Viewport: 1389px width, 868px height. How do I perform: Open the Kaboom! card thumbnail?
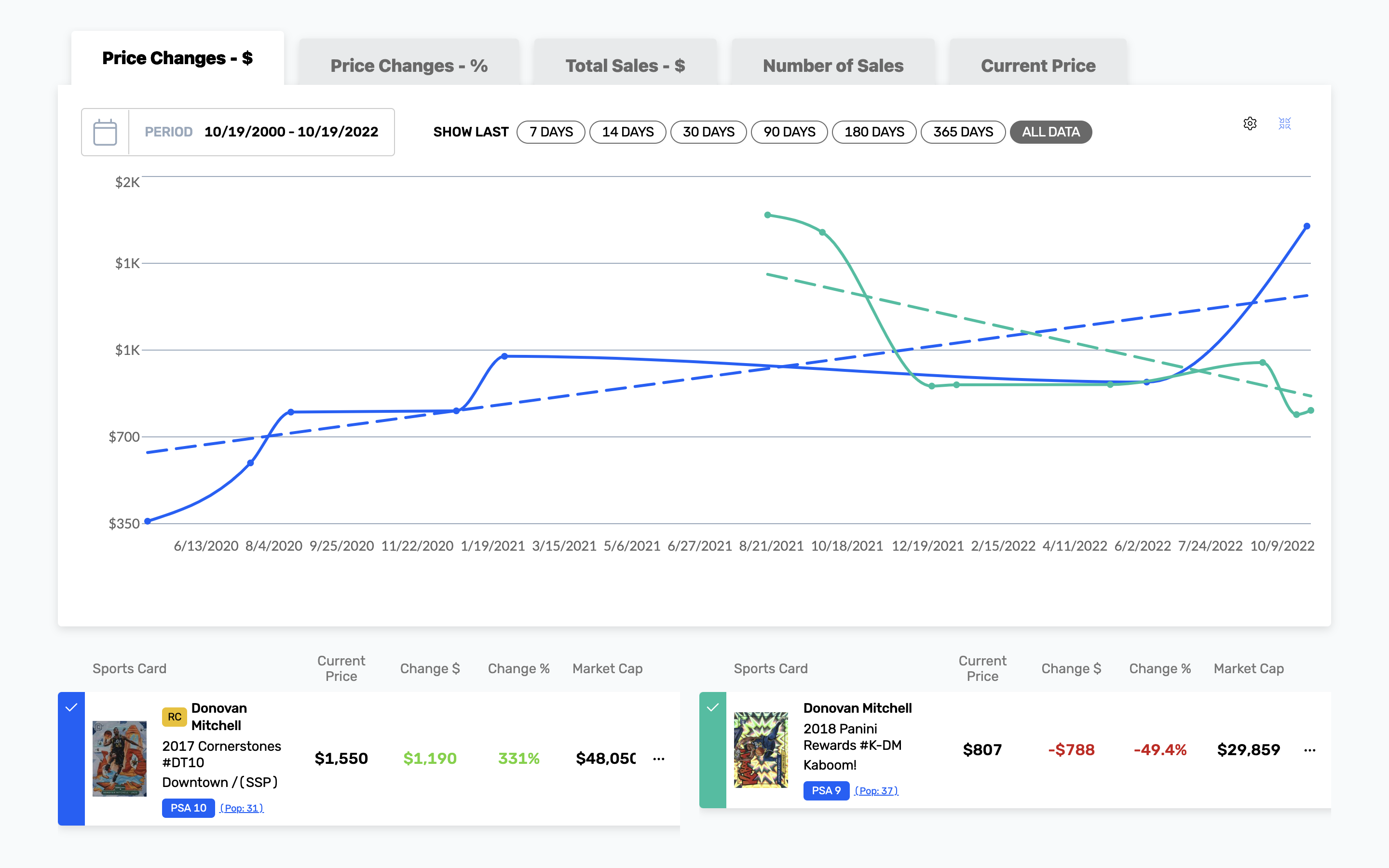[x=761, y=750]
